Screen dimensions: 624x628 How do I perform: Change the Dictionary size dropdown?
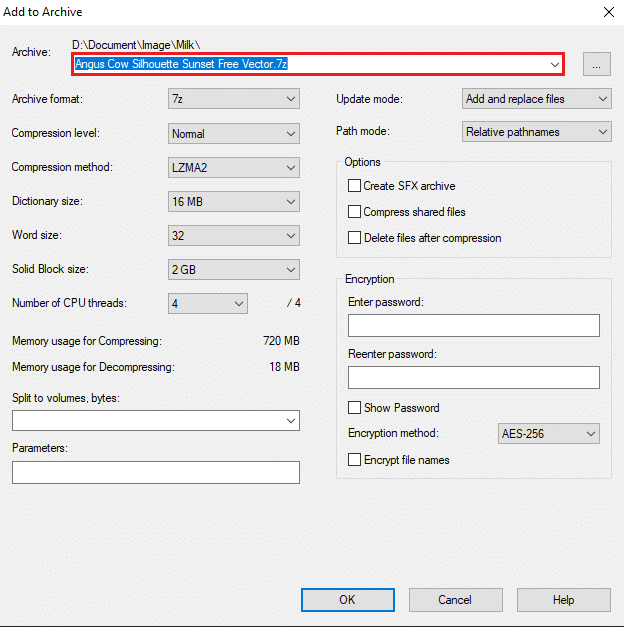pos(234,202)
